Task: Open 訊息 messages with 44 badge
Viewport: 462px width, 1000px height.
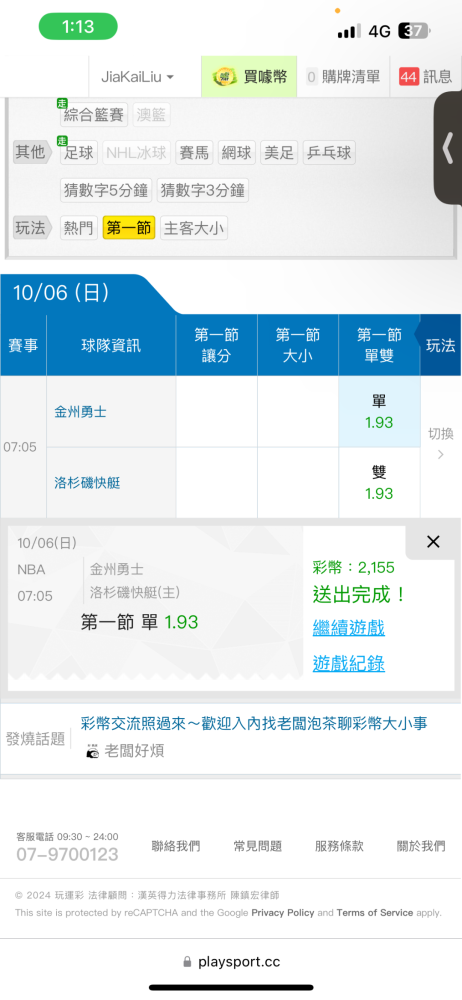Action: tap(426, 77)
